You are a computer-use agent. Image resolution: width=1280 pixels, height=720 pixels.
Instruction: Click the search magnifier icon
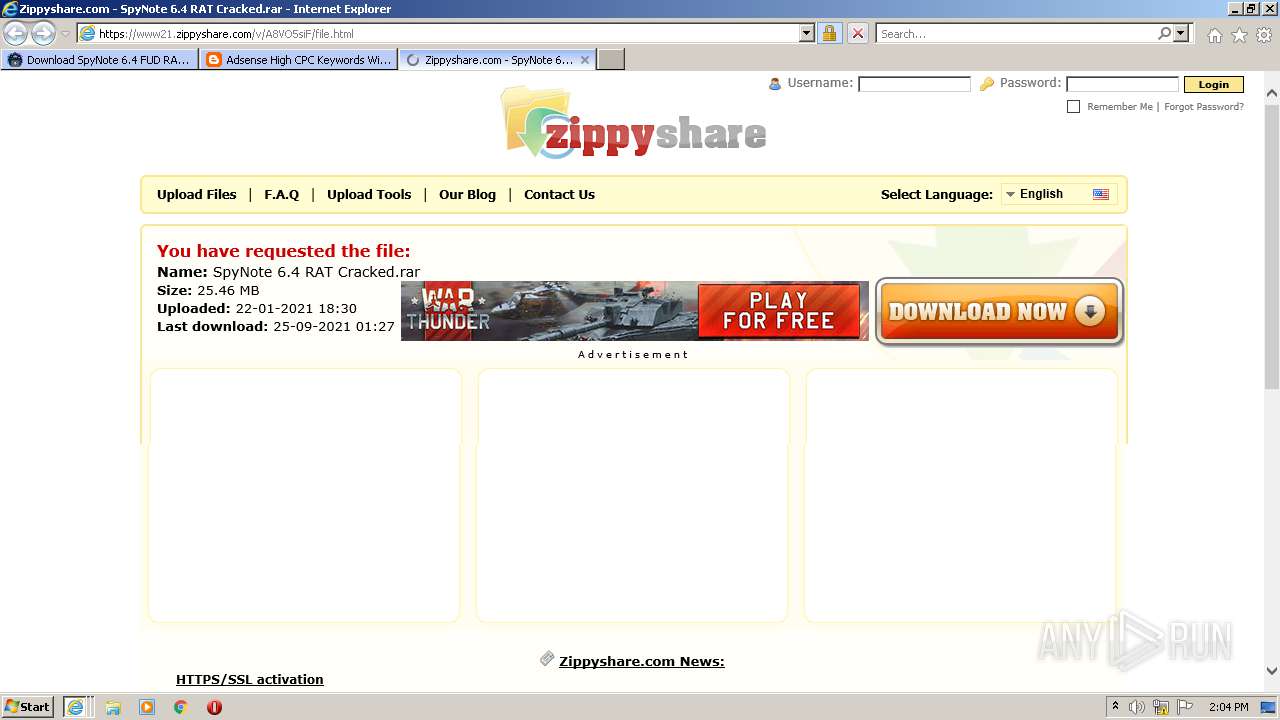click(x=1164, y=33)
